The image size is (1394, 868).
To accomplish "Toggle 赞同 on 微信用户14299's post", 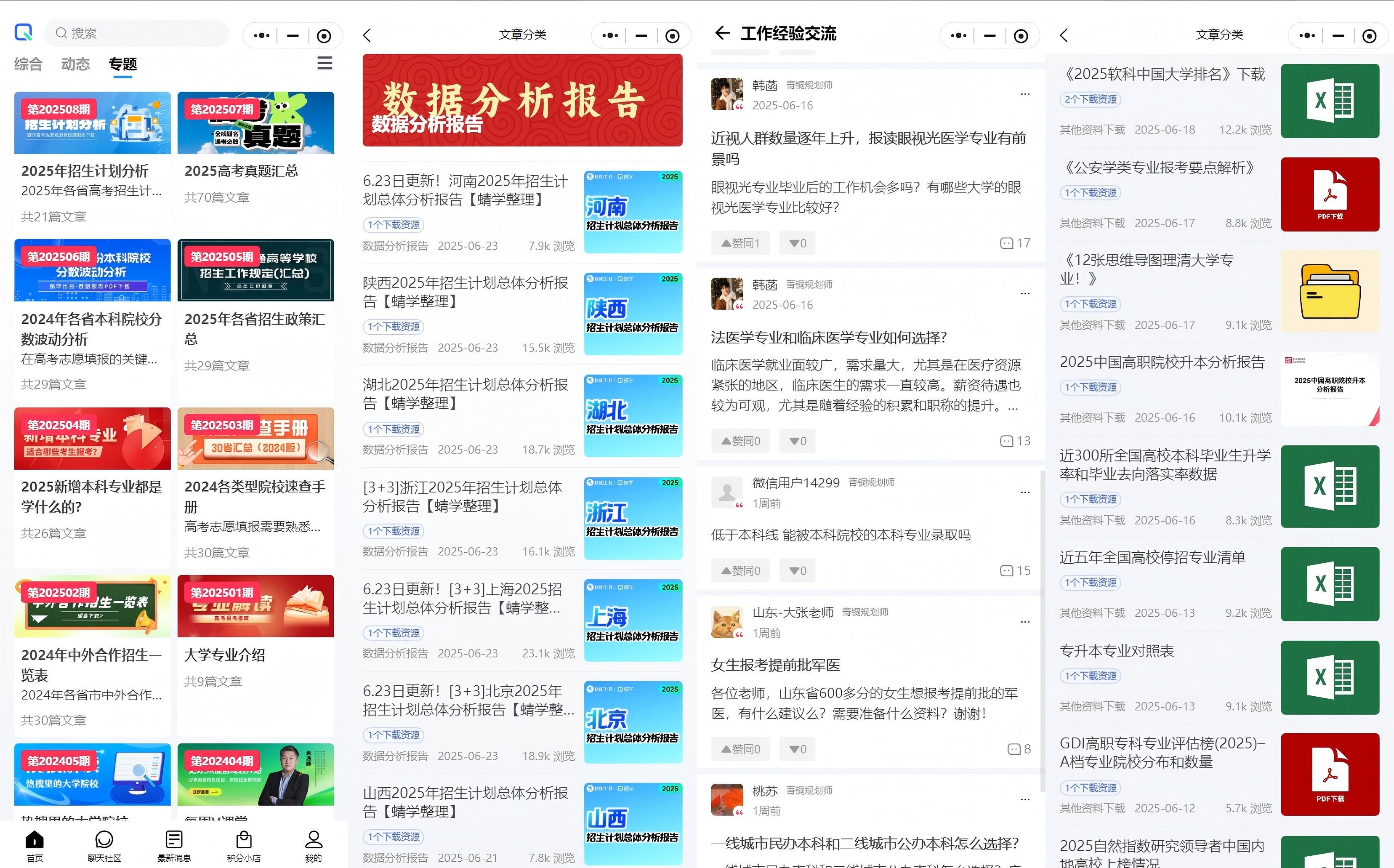I will 740,570.
